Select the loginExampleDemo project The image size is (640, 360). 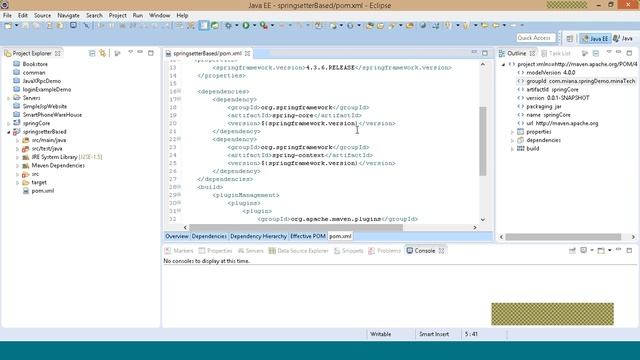[47, 89]
